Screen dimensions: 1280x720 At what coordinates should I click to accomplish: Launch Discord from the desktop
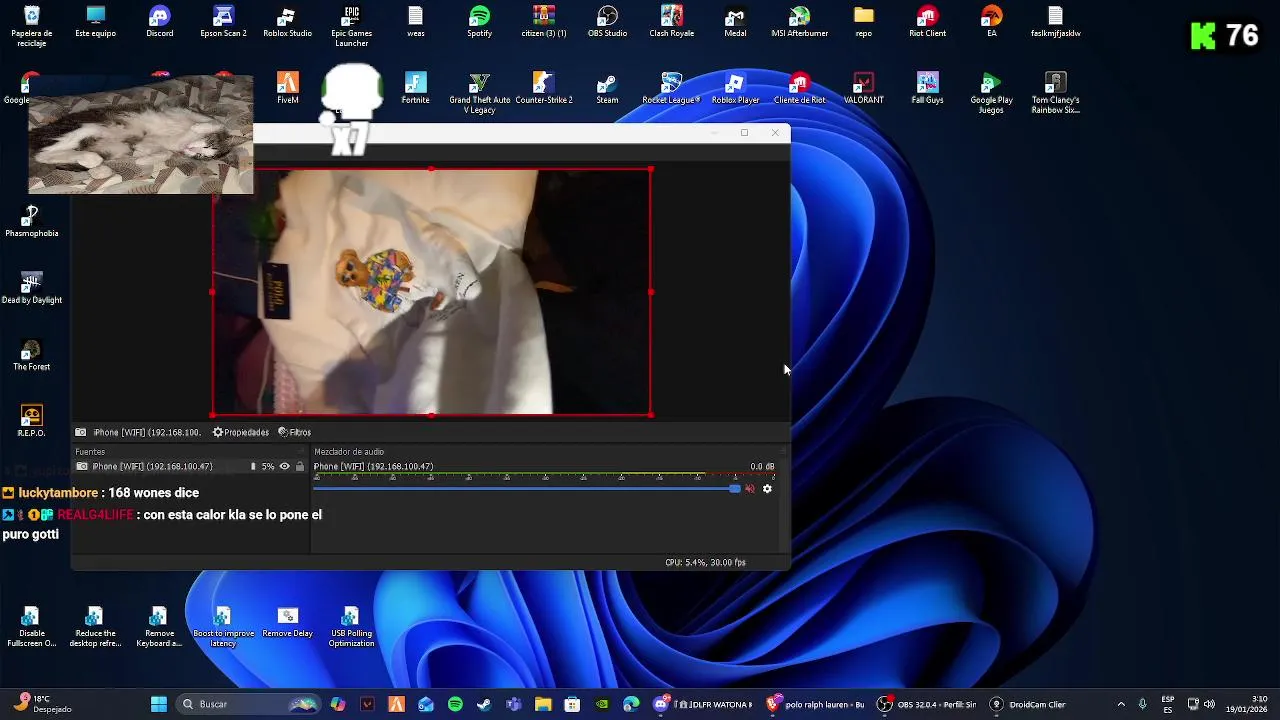[160, 22]
